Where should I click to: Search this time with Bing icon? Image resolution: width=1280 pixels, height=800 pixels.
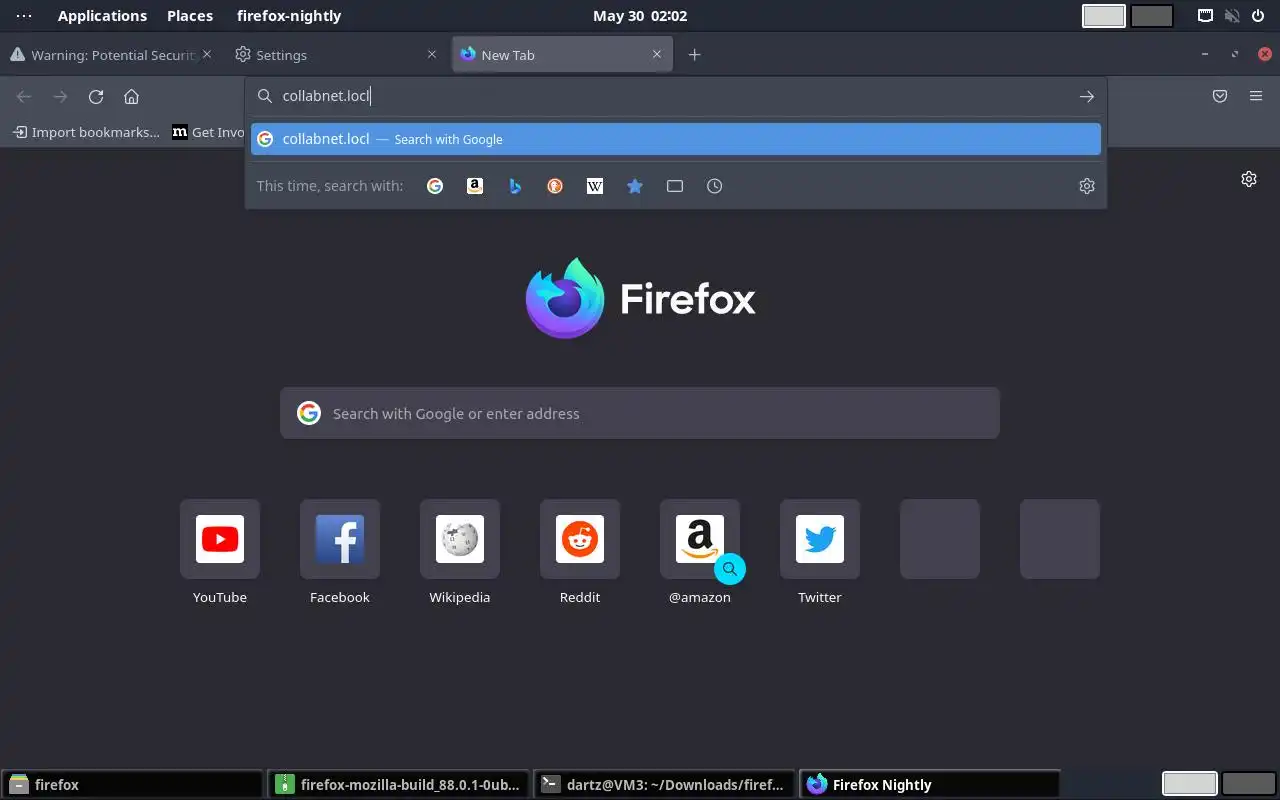pos(515,186)
